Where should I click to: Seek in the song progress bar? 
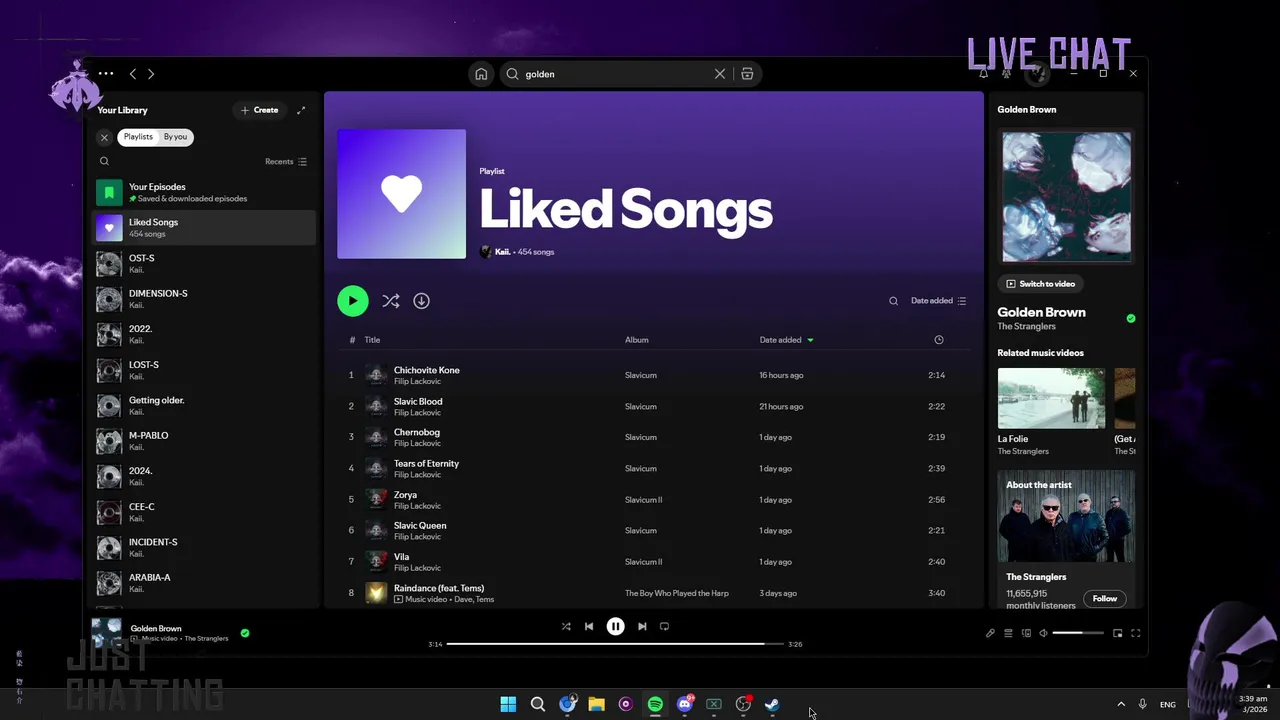coord(615,644)
